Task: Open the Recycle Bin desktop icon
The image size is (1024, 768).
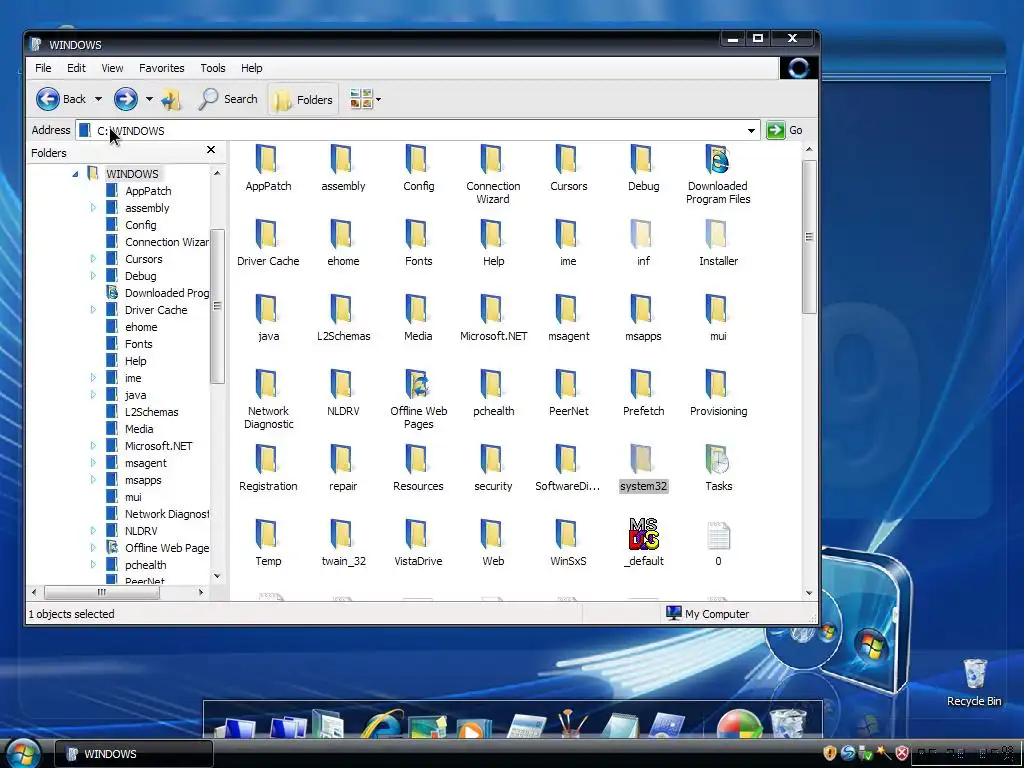Action: coord(974,682)
